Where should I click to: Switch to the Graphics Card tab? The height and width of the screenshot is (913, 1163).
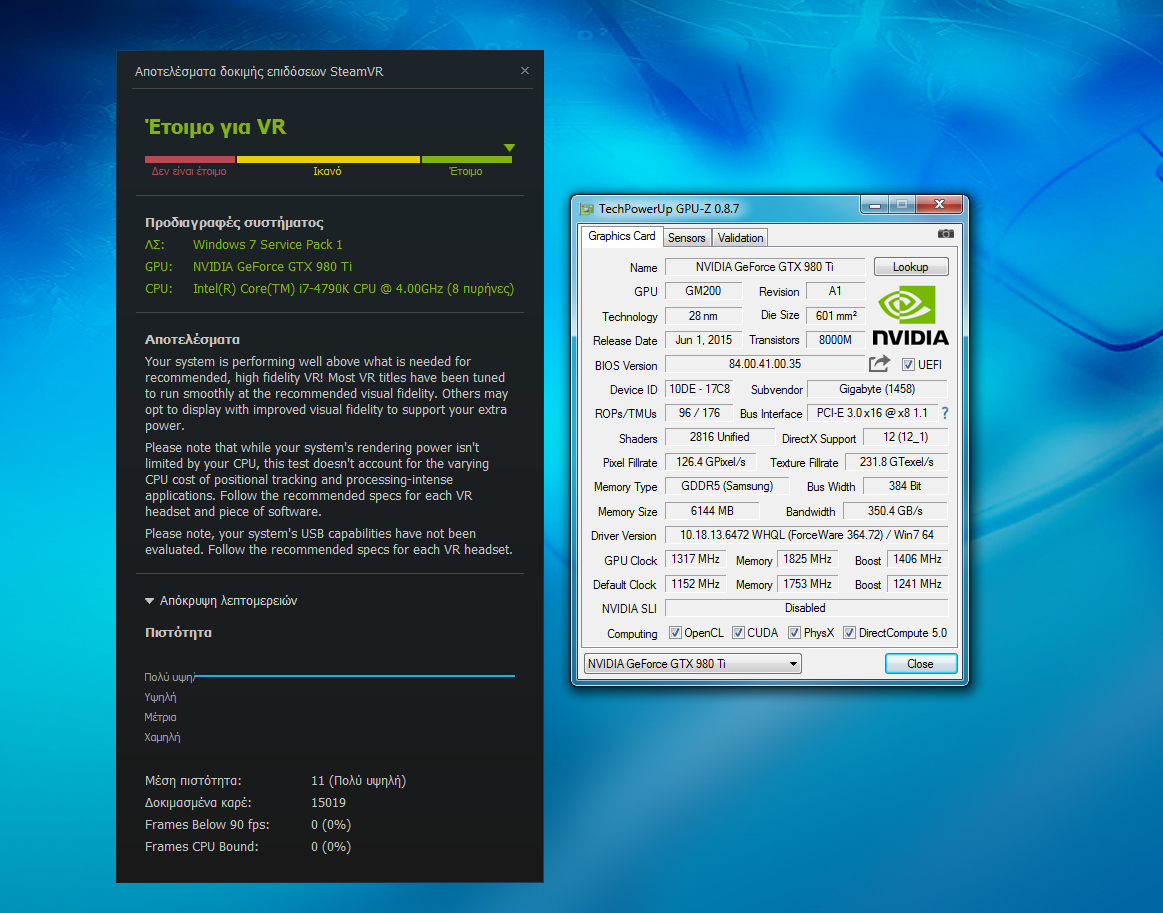click(622, 236)
